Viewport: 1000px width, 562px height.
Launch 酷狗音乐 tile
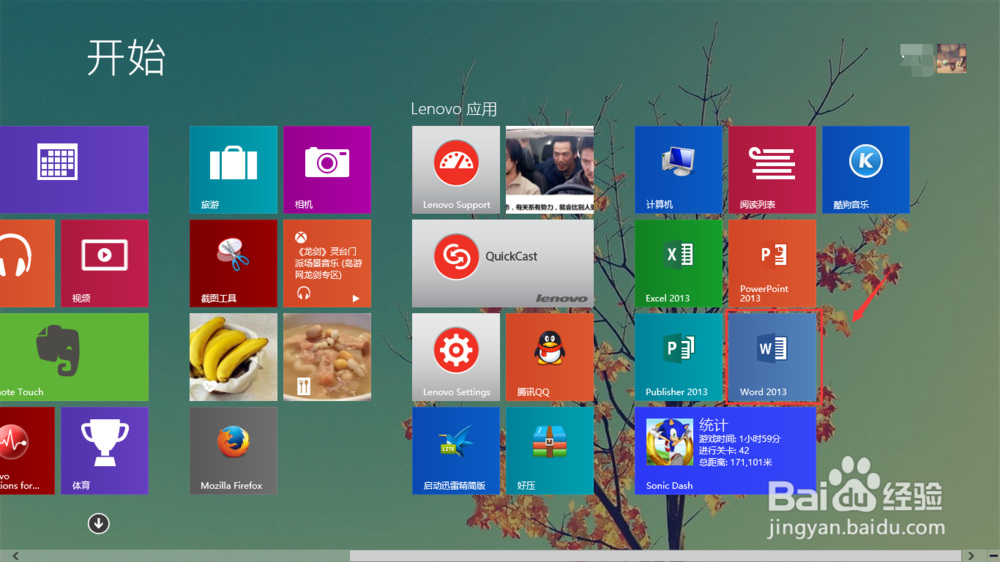(x=866, y=170)
